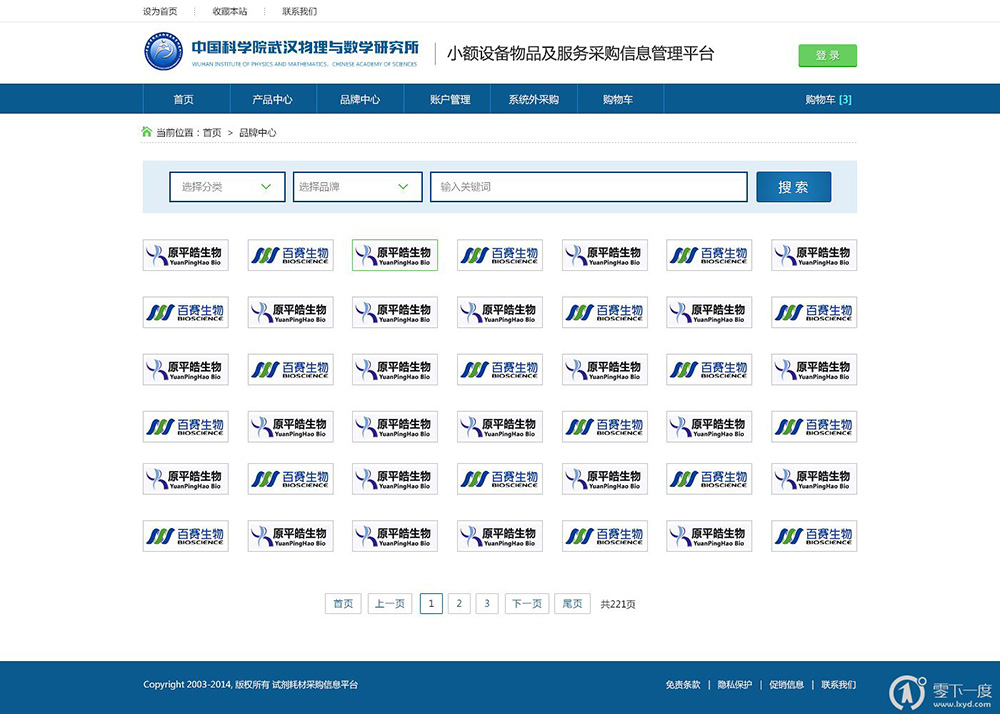The width and height of the screenshot is (1000, 714).
Task: Open 联系我们 in the footer
Action: 839,685
